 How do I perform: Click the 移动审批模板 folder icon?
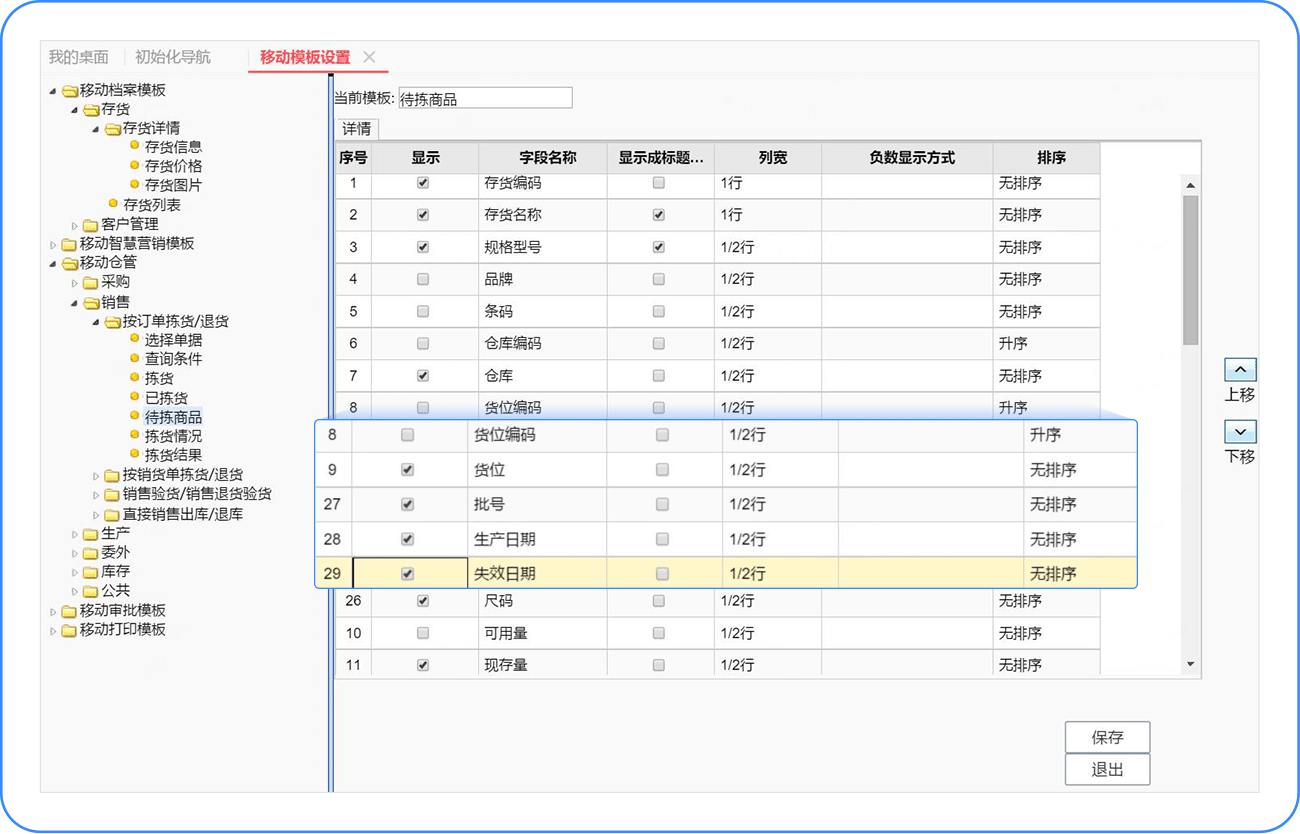tap(69, 611)
